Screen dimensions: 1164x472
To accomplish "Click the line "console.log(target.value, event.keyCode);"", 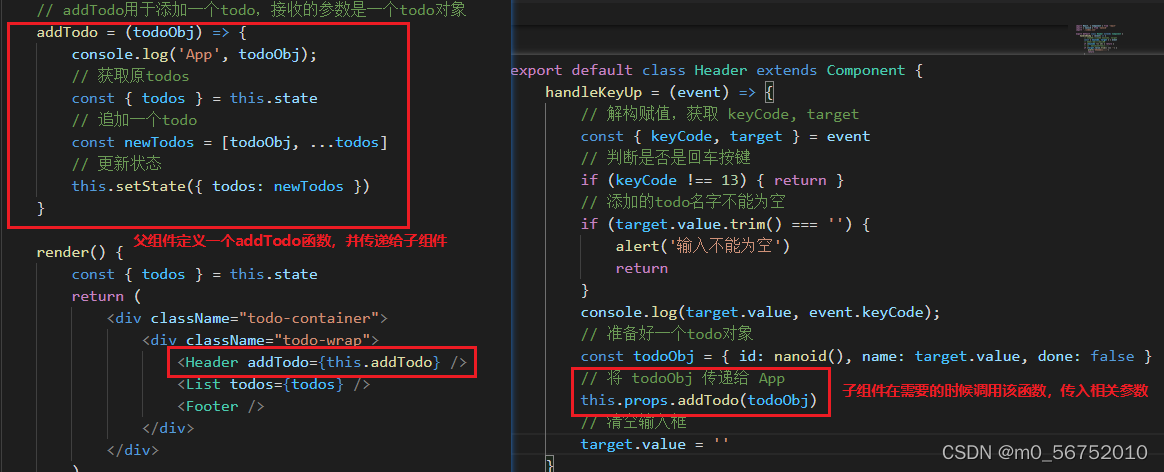I will tap(760, 312).
